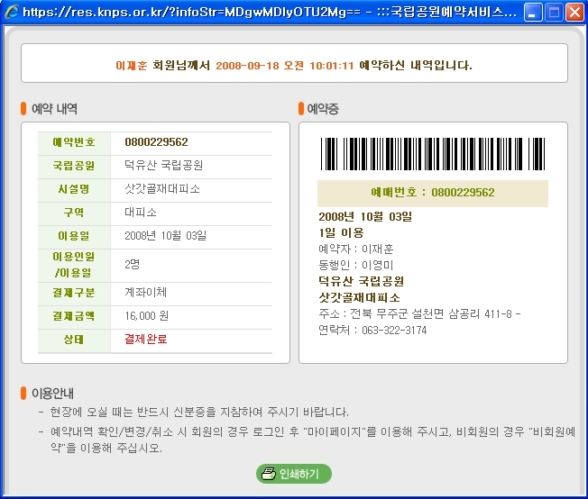This screenshot has height=499, width=588.
Task: Click orange marker beside 이용안내 heading
Action: [23, 393]
